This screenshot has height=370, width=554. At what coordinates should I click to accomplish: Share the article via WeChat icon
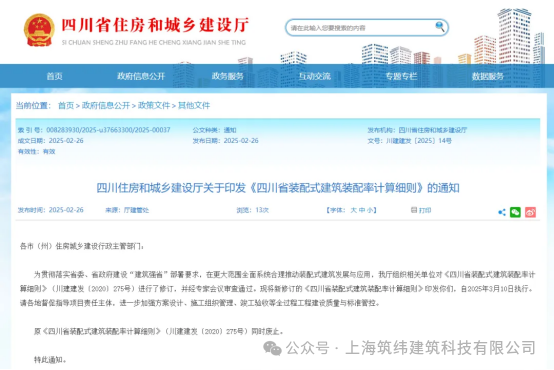point(515,212)
